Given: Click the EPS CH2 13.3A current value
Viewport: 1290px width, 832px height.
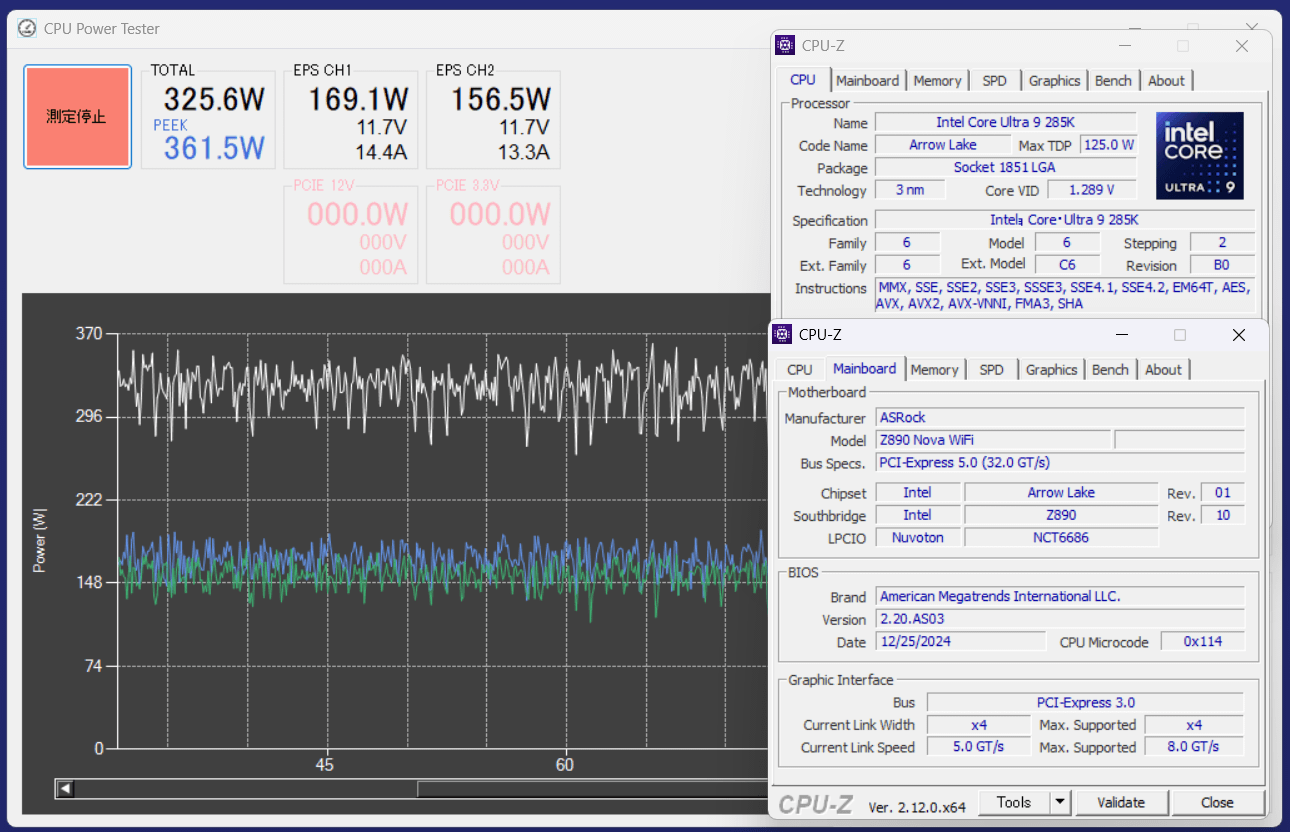Looking at the screenshot, I should tap(524, 152).
